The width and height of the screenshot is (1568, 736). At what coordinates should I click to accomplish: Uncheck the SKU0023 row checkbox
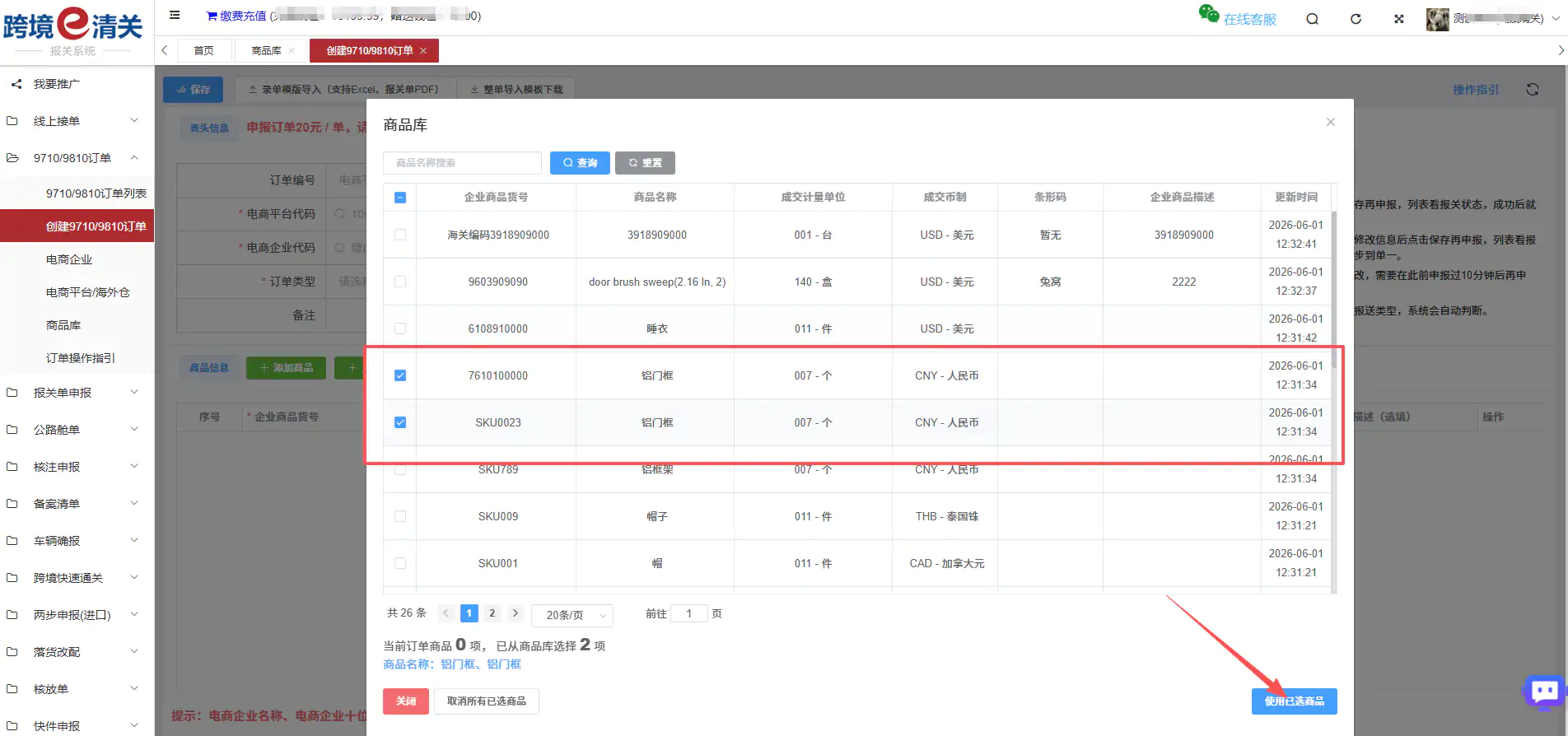tap(400, 422)
